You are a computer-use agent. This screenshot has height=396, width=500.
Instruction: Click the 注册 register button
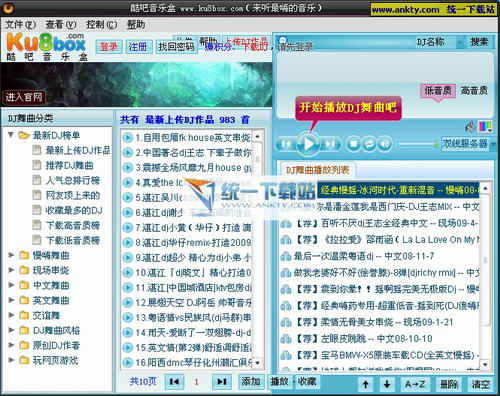[138, 47]
